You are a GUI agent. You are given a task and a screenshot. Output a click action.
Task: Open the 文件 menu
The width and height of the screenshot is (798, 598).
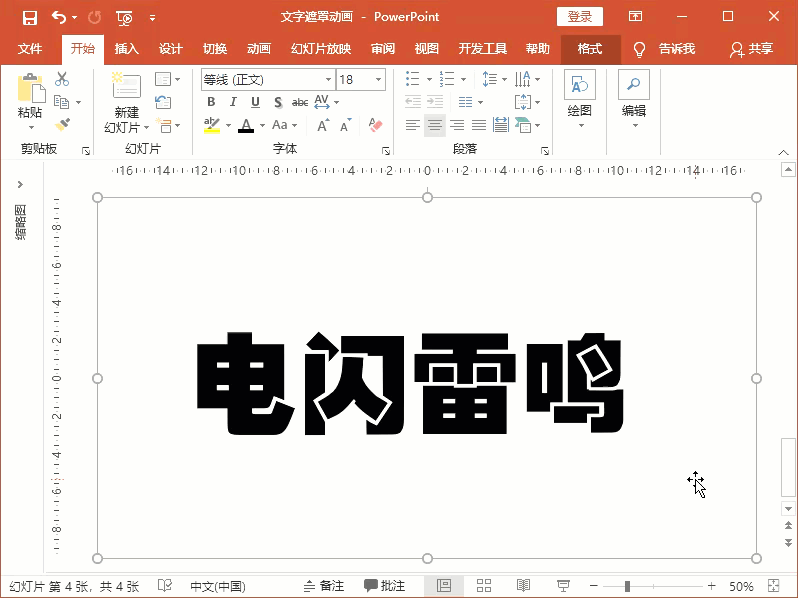pyautogui.click(x=30, y=49)
